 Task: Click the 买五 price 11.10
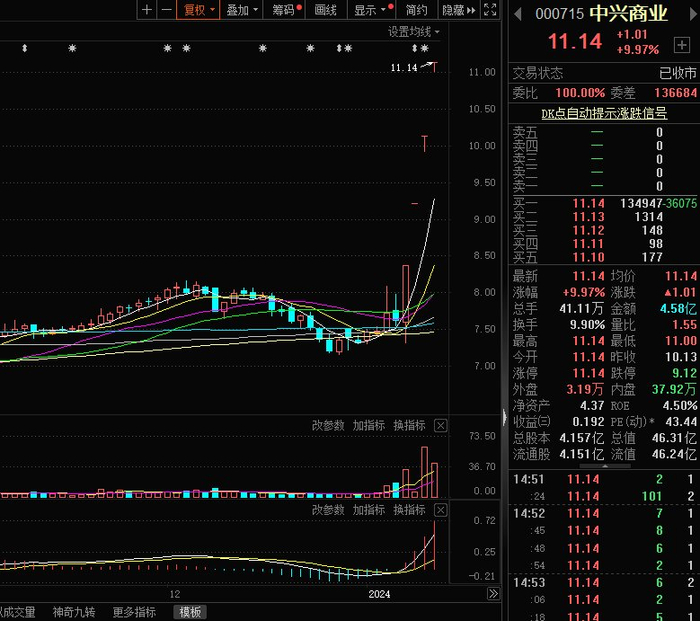[588, 257]
